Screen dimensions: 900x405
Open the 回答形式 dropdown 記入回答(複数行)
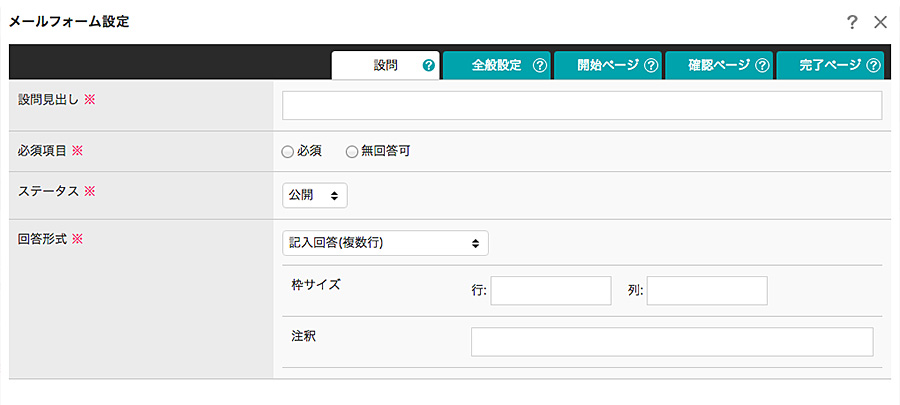click(385, 243)
